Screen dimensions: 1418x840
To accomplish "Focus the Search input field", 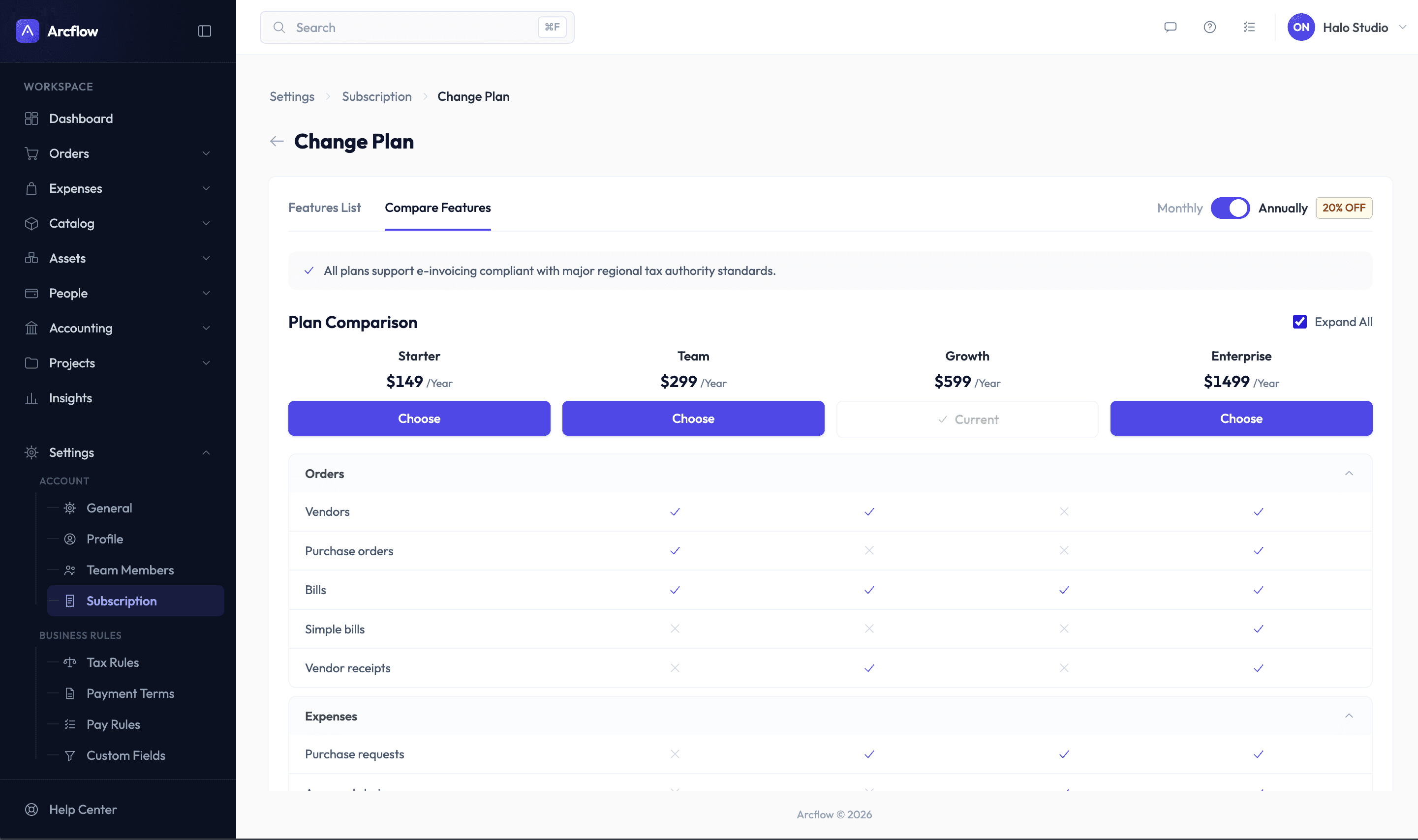I will (x=417, y=27).
